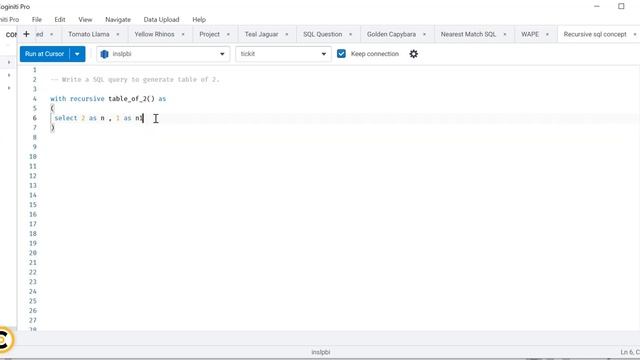Click inslpbi in the status bar
The height and width of the screenshot is (360, 640).
[x=321, y=352]
